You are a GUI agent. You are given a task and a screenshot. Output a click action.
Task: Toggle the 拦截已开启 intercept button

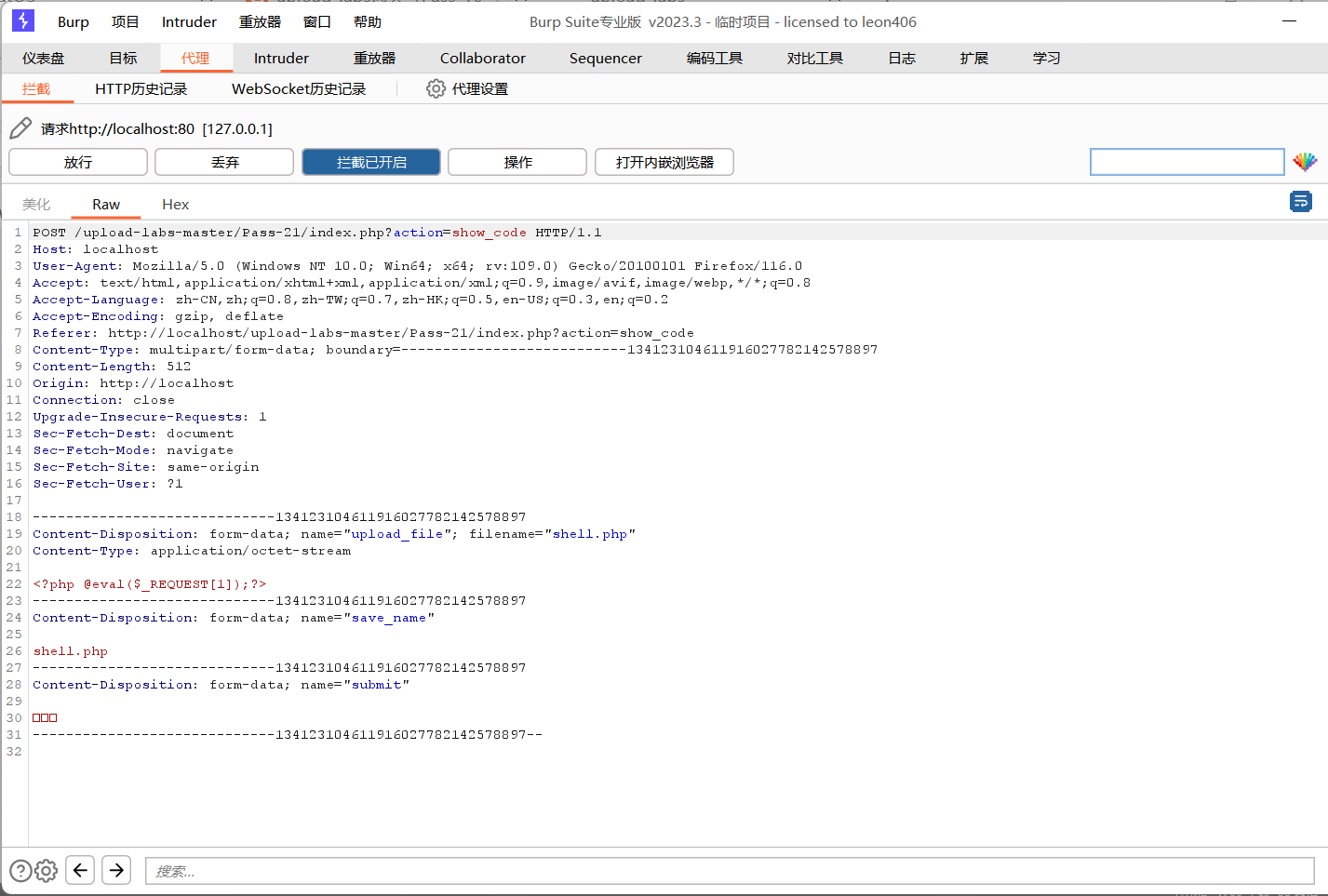371,162
